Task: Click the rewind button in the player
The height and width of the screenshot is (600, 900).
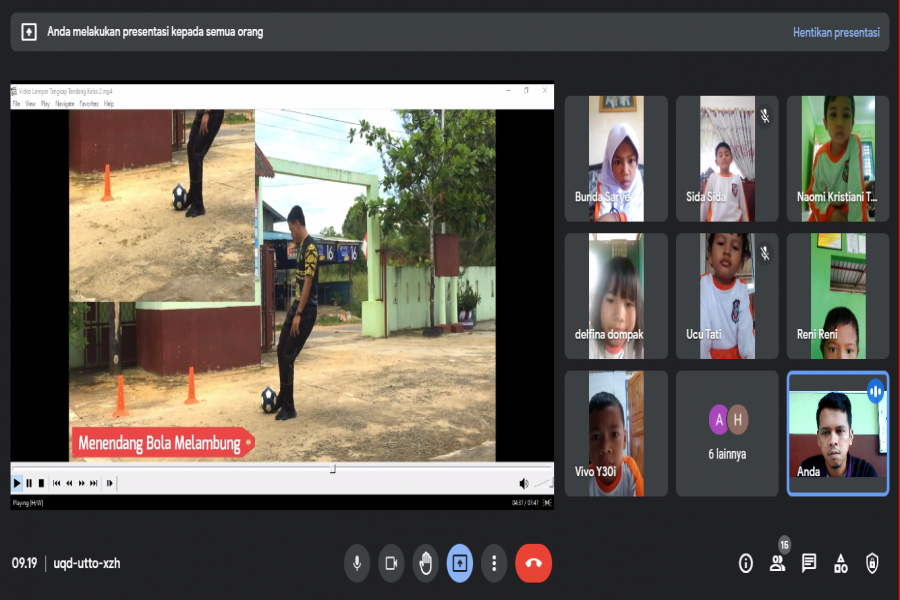Action: click(x=69, y=483)
